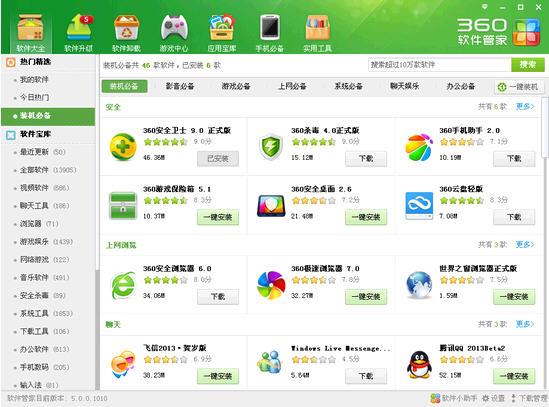Open 软件小助手 in the status bar
The height and width of the screenshot is (407, 549).
[x=453, y=398]
